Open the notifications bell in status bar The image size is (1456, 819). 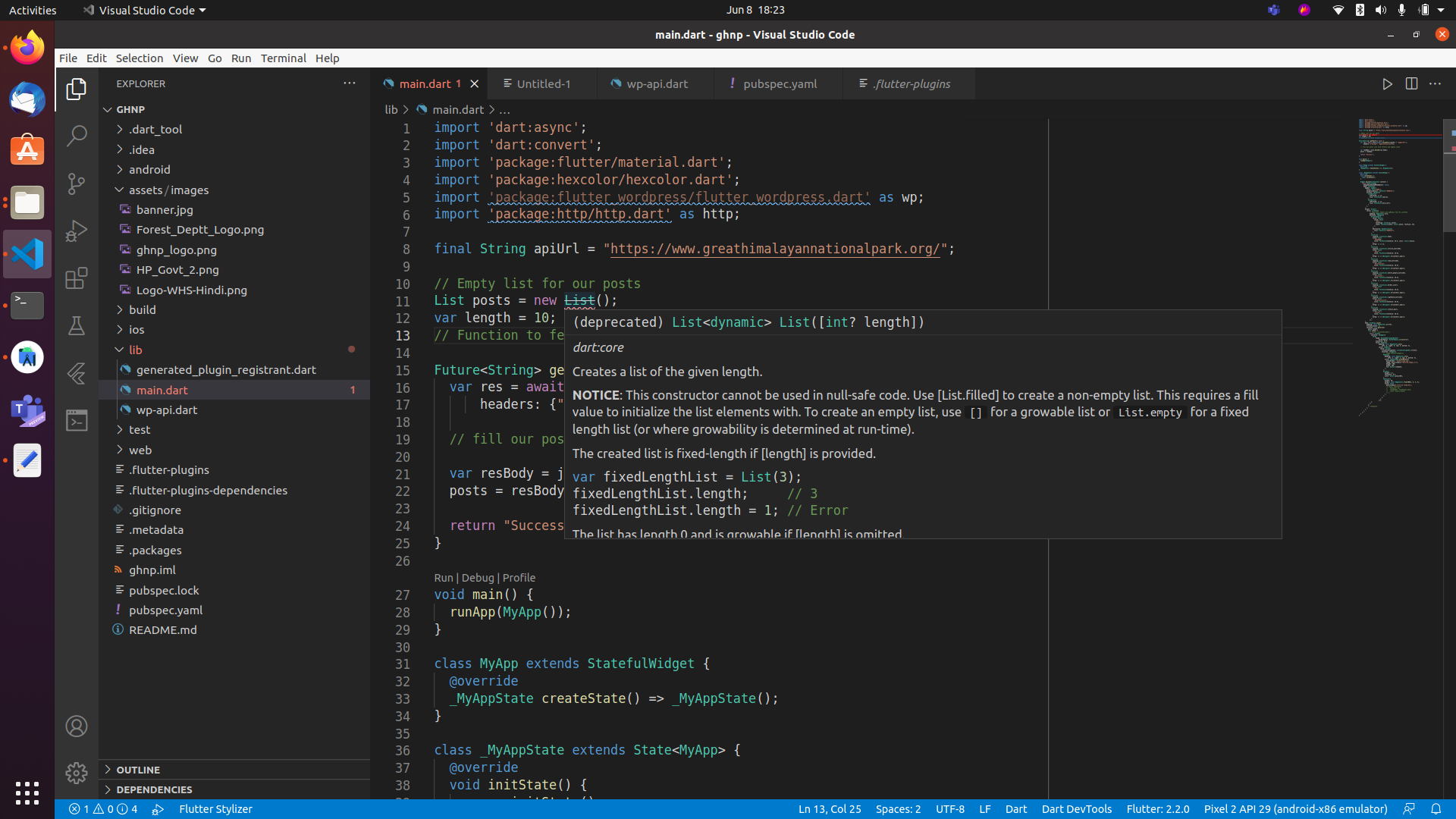point(1436,809)
